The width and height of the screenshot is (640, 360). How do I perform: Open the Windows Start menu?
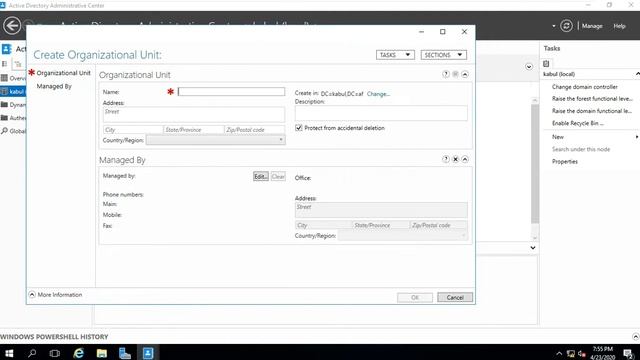[9, 353]
